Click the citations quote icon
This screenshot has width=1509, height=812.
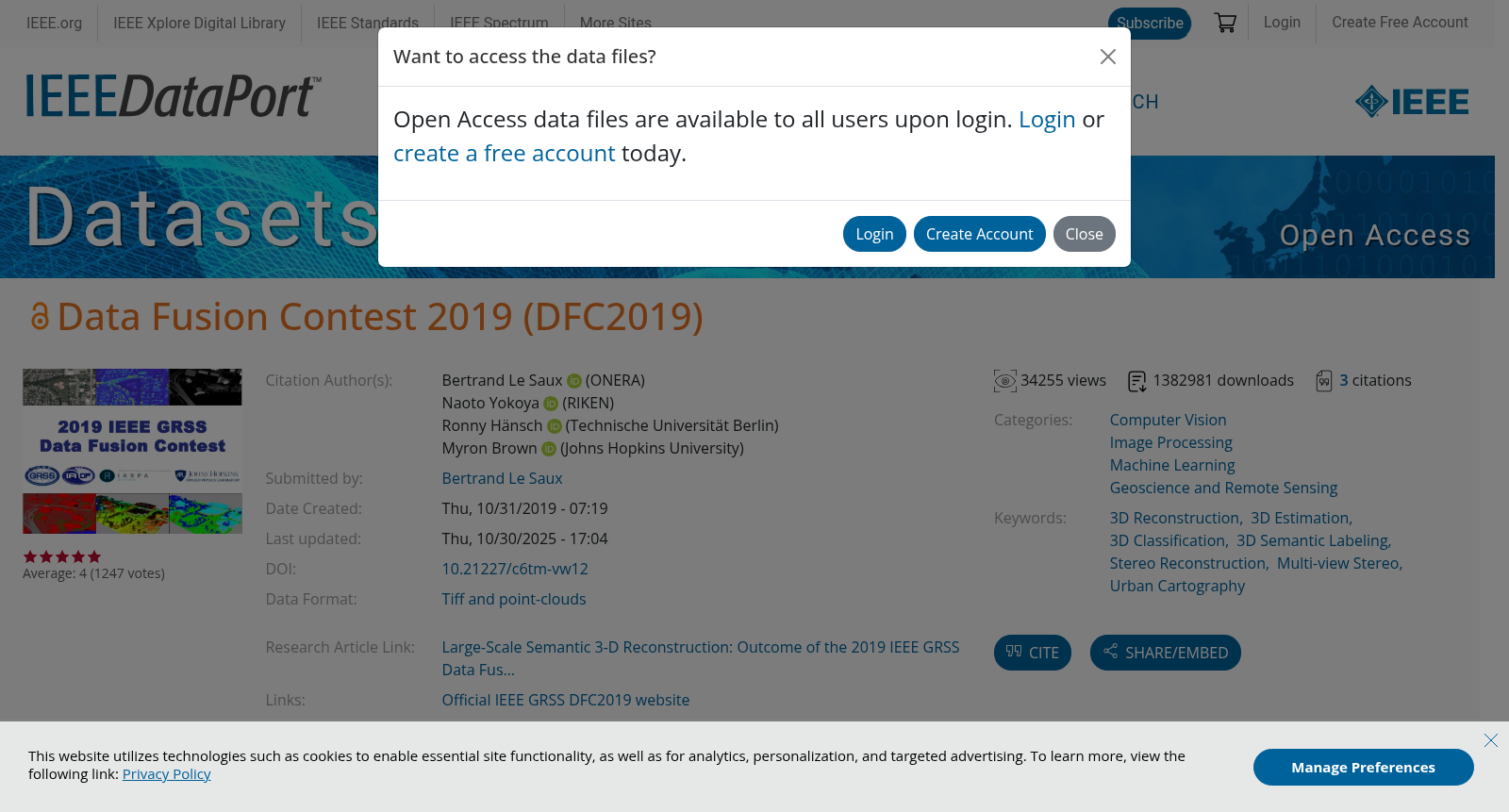pos(1324,381)
